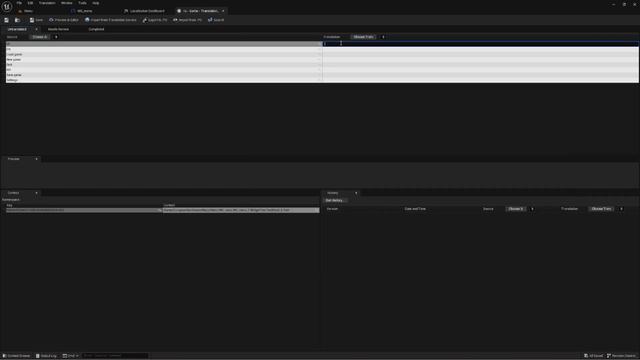Switch to the Completed tab
640x360 pixels.
point(96,29)
